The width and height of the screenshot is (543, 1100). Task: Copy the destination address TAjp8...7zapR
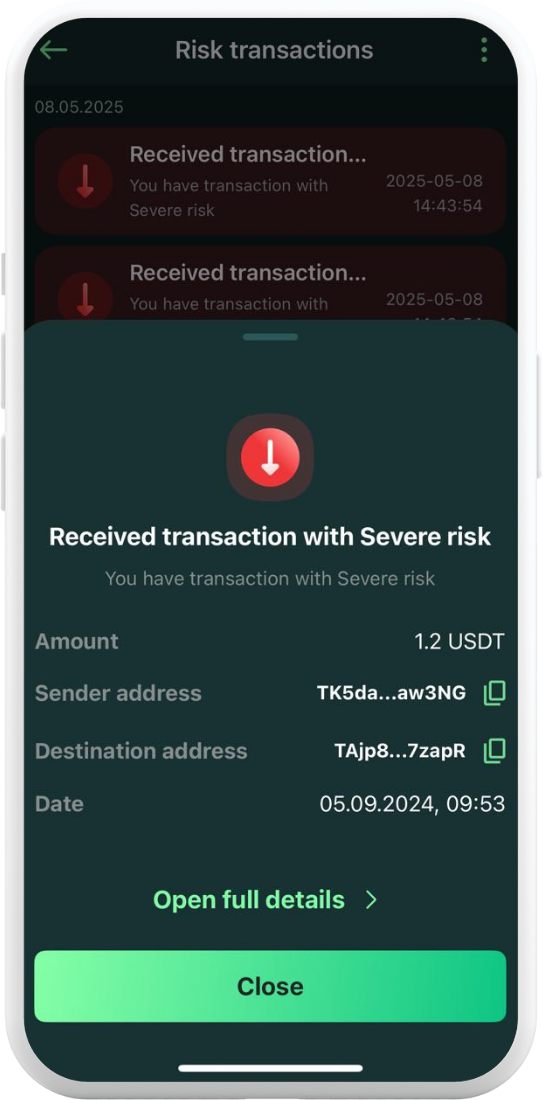495,751
